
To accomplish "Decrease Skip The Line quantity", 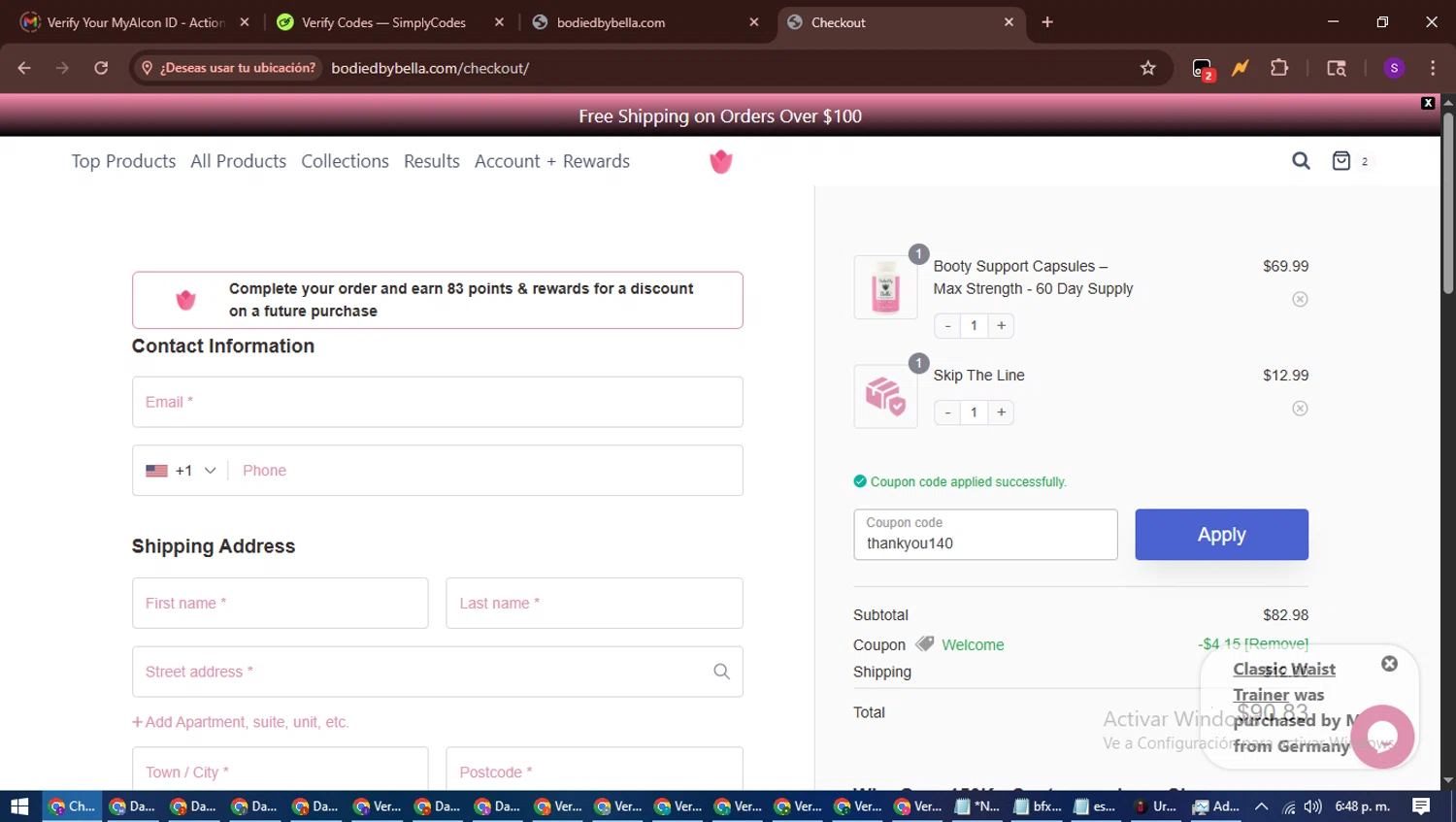I will pos(947,412).
